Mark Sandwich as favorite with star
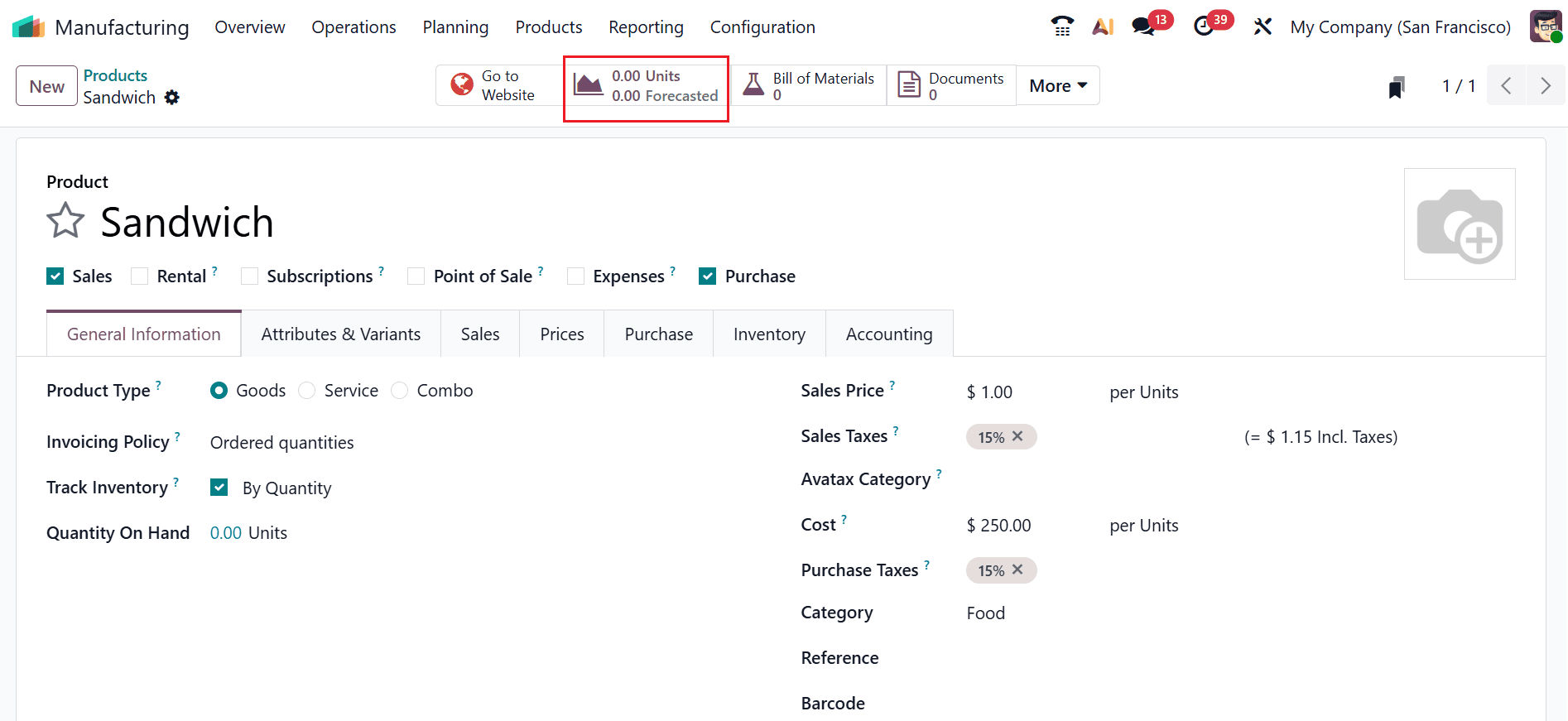Screen dimensions: 1568x721 65,222
